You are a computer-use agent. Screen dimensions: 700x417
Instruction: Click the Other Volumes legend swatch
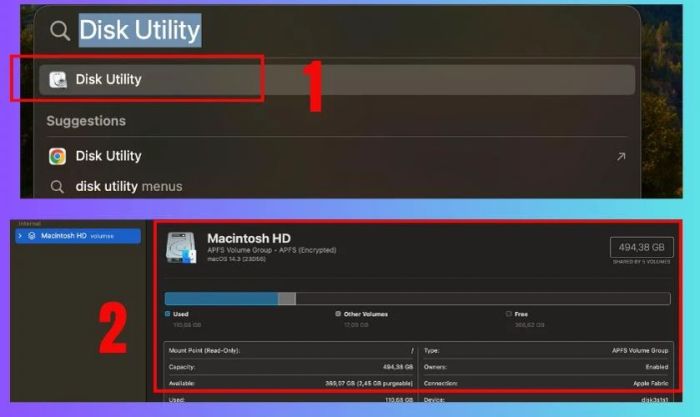click(338, 314)
